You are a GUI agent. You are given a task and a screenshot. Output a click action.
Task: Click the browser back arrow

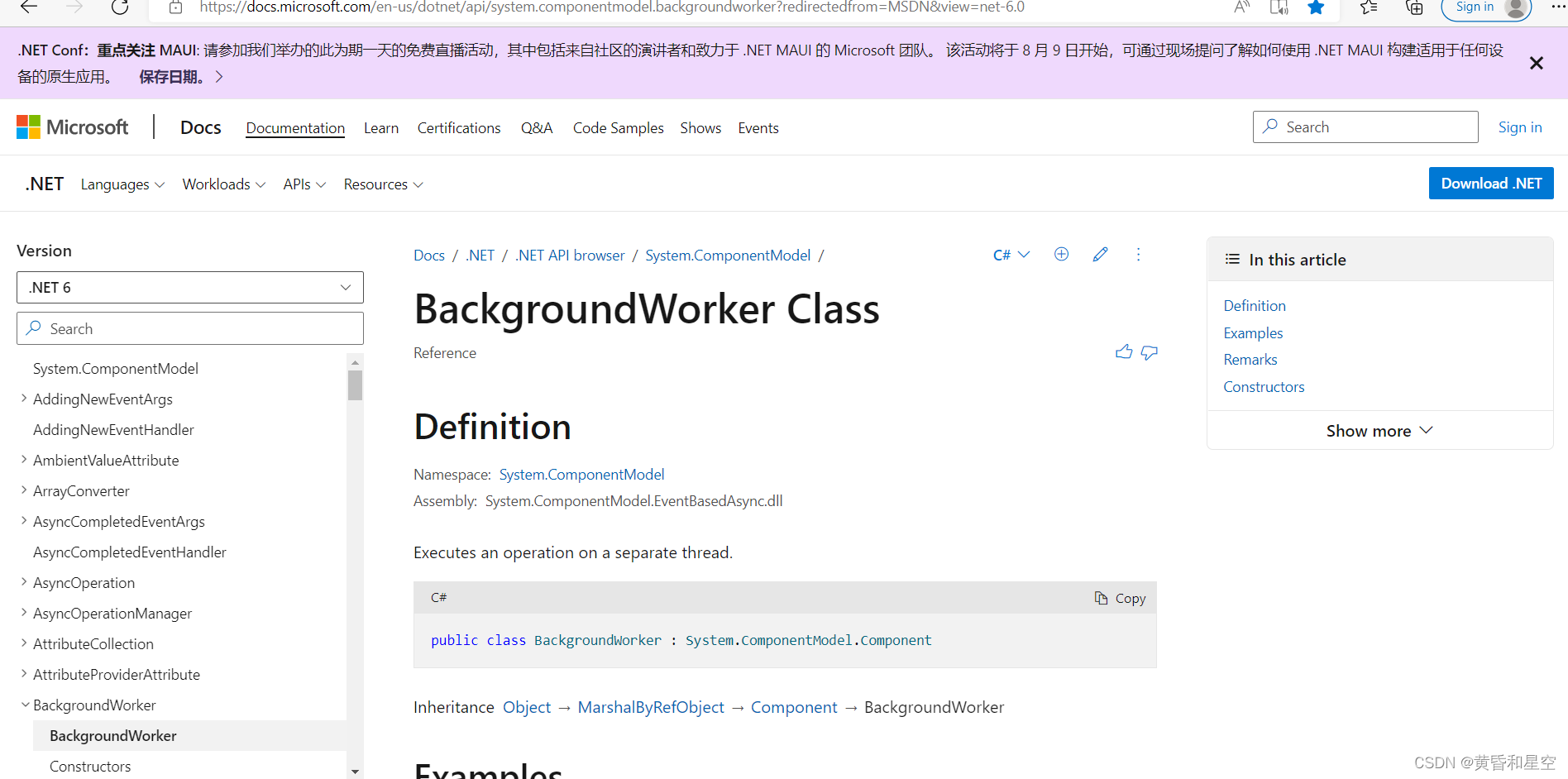coord(29,7)
